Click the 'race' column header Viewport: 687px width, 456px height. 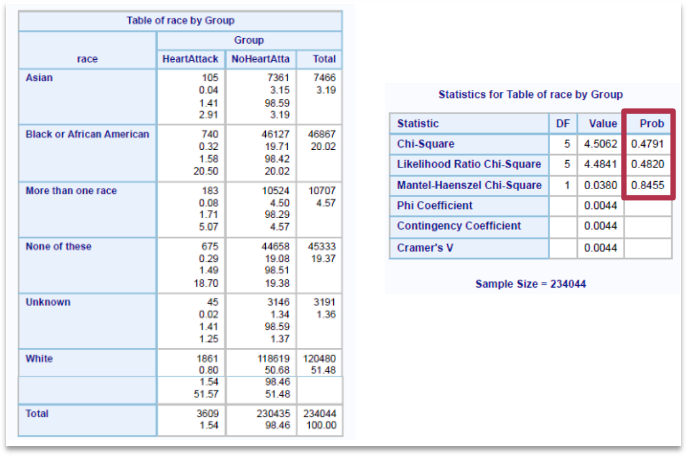[x=87, y=59]
